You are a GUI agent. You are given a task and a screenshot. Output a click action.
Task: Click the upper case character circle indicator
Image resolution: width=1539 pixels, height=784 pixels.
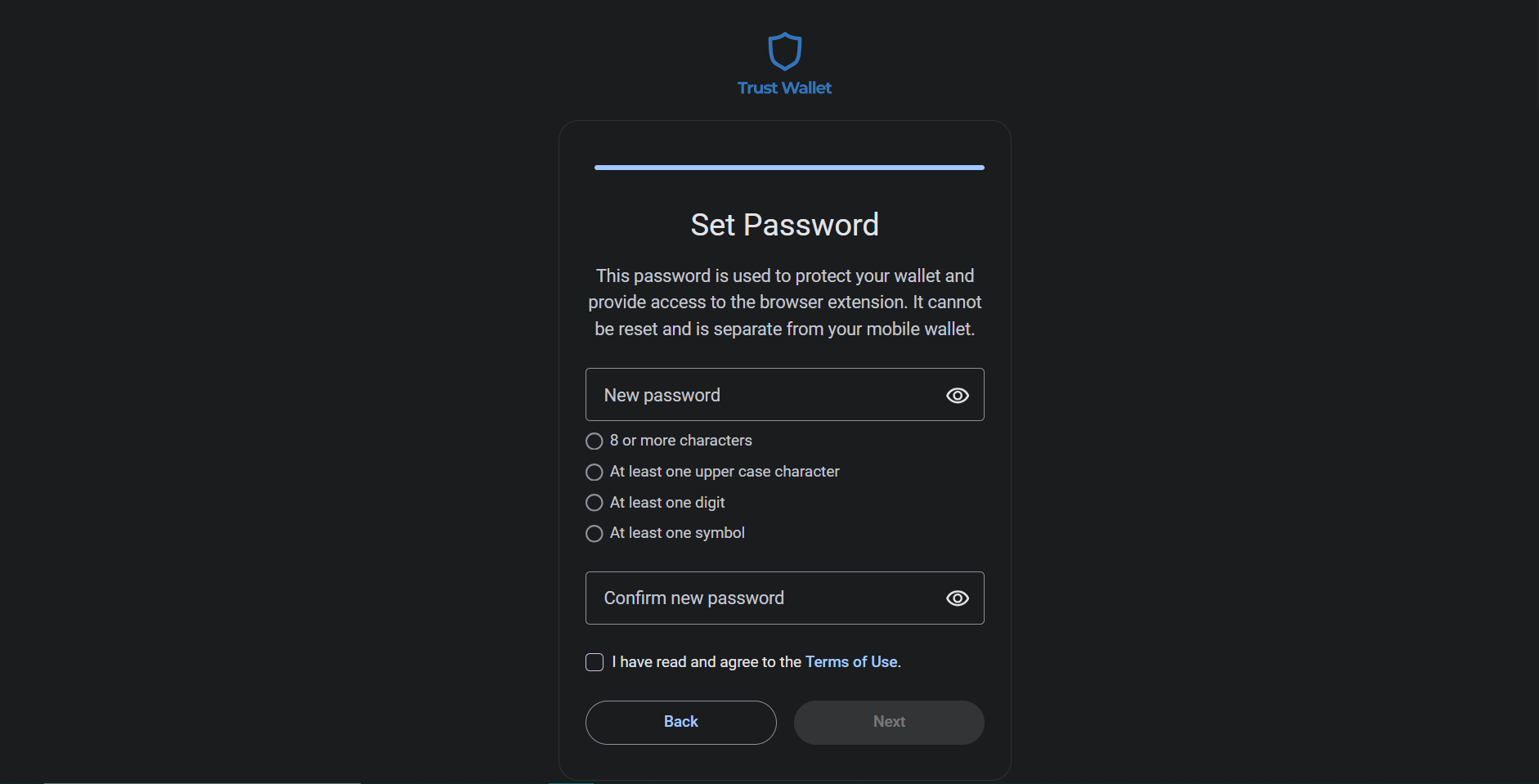[x=595, y=473]
